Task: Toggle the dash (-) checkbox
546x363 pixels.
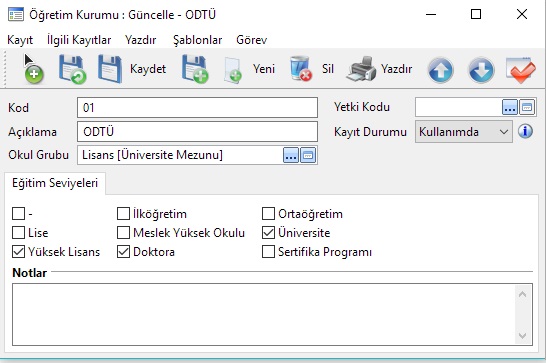Action: [18, 214]
